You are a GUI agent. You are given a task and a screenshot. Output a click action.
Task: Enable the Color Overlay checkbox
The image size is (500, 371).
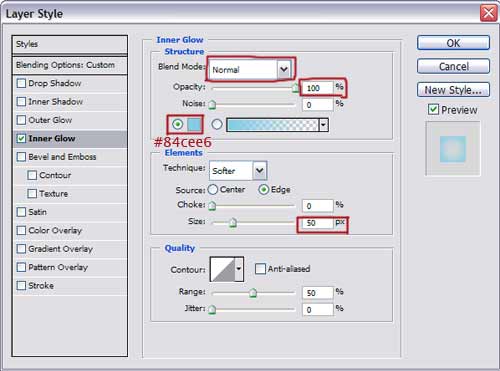[21, 230]
